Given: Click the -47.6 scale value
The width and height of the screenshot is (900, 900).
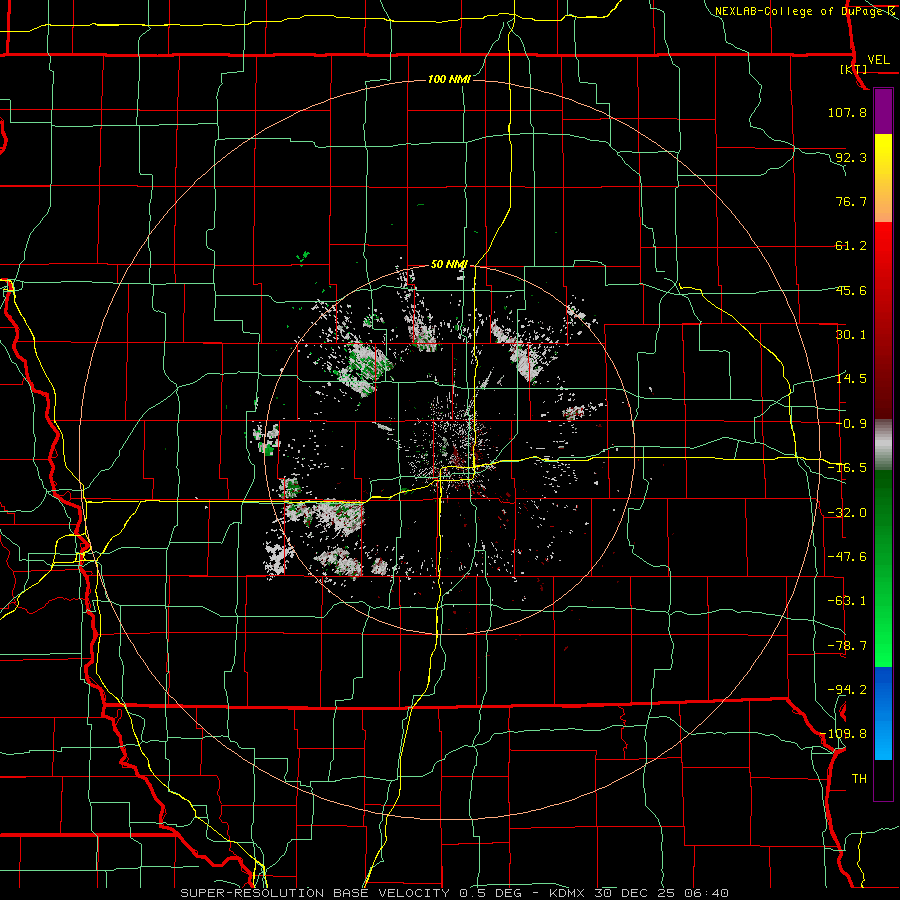Looking at the screenshot, I should click(847, 557).
